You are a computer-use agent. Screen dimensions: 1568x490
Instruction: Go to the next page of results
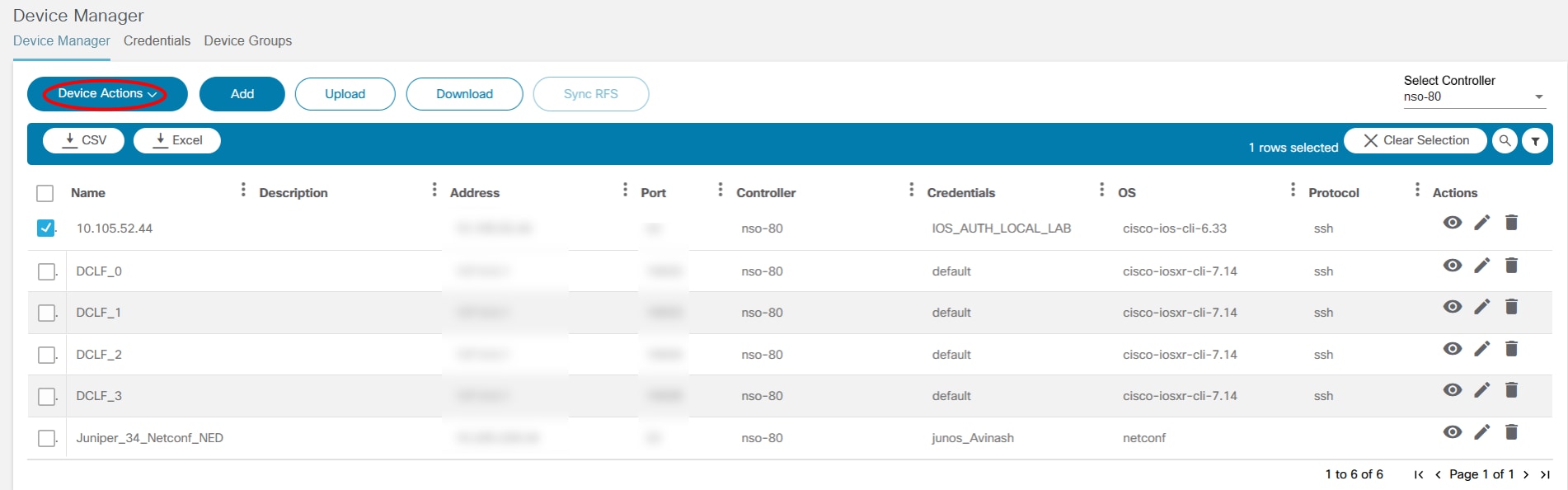point(1526,474)
